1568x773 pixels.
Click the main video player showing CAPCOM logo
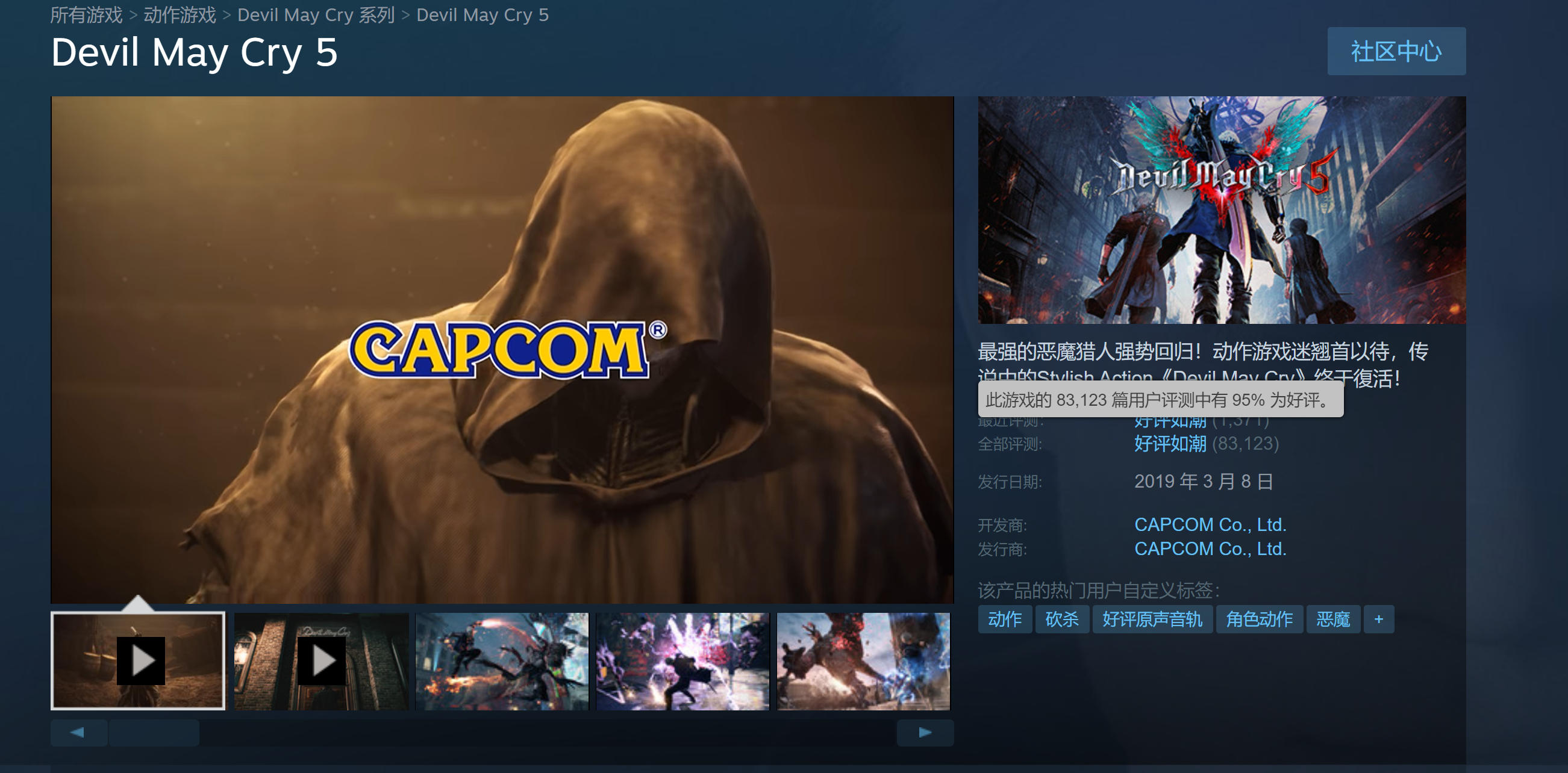pyautogui.click(x=502, y=350)
